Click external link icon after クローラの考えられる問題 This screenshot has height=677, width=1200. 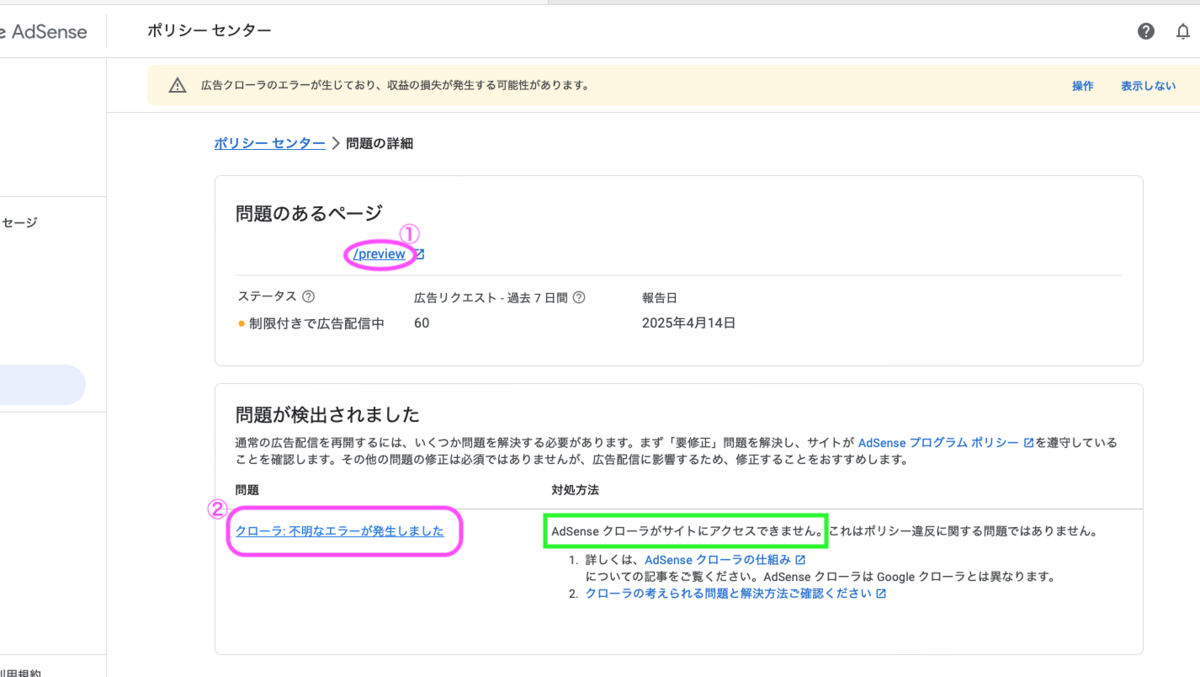[881, 593]
